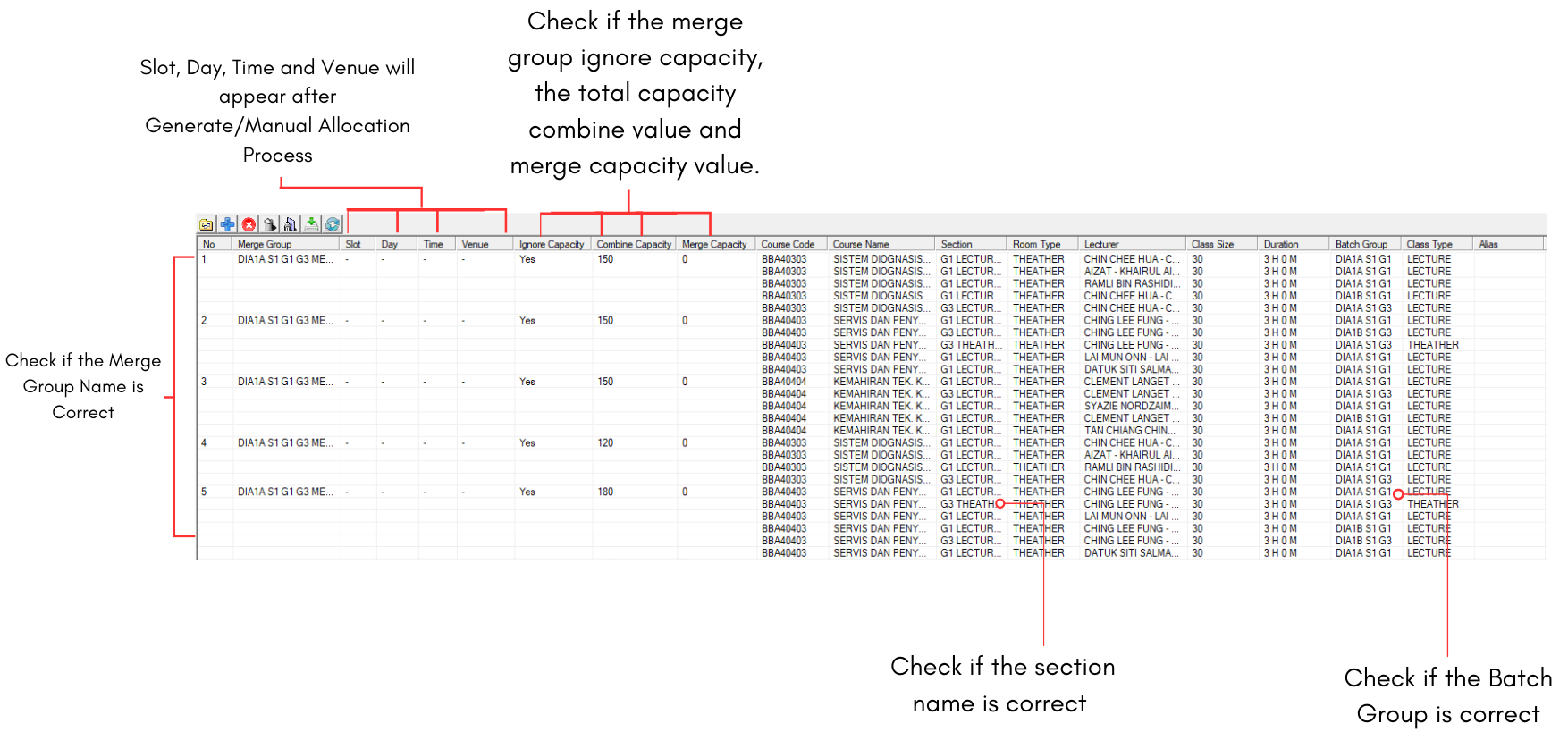1568x732 pixels.
Task: Sort by Merge Group column header
Action: 265,244
